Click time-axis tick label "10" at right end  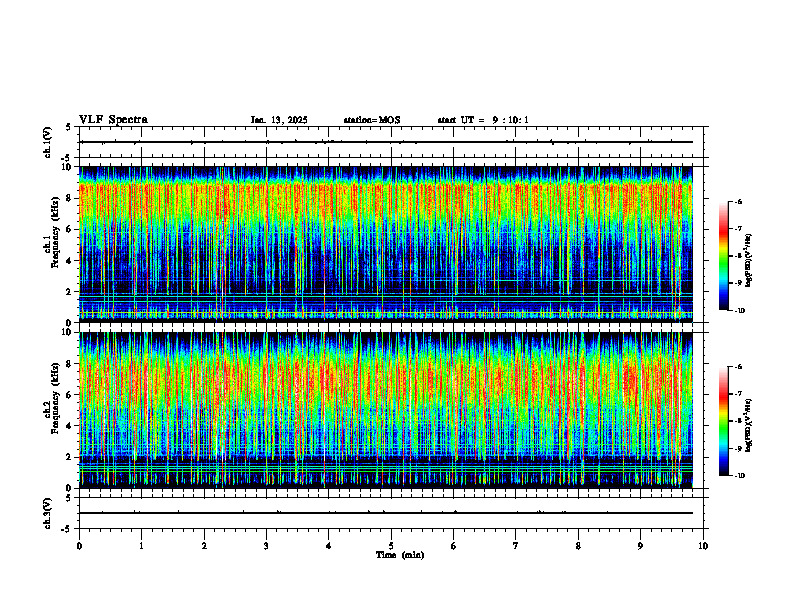(703, 546)
